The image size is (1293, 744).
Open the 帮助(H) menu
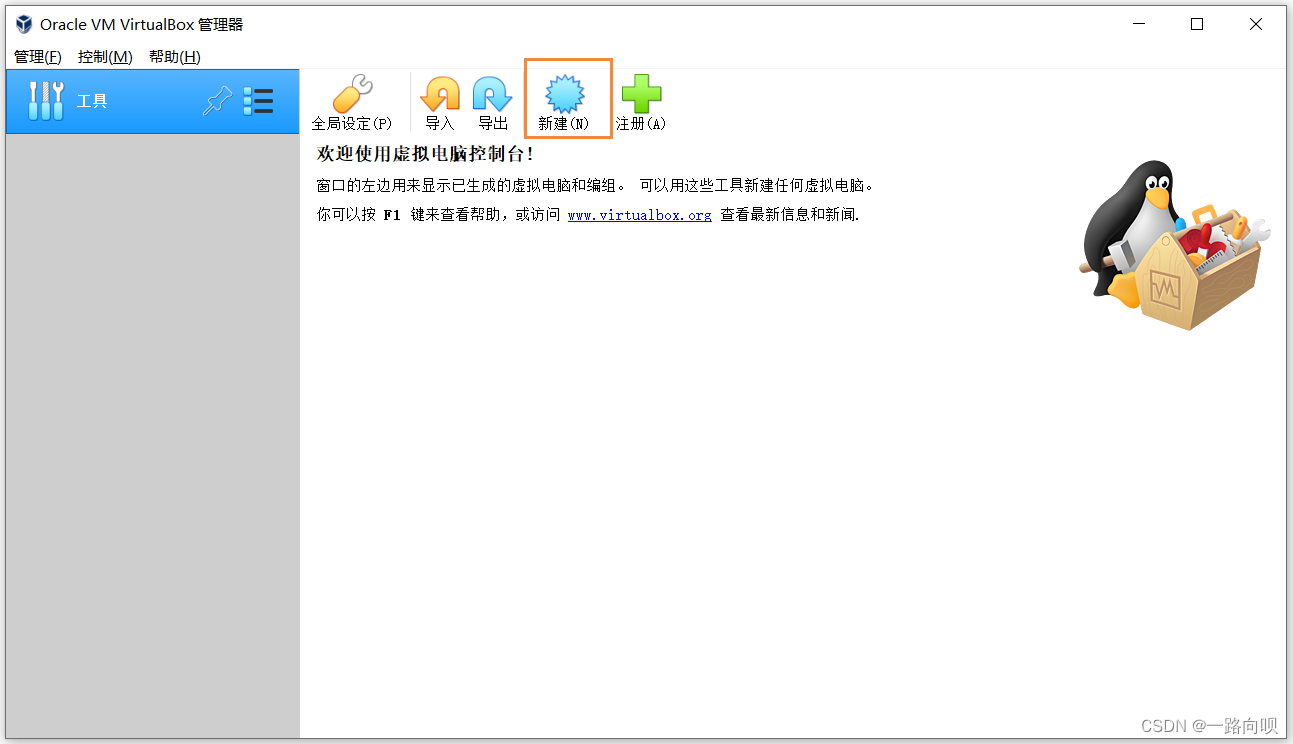tap(175, 57)
